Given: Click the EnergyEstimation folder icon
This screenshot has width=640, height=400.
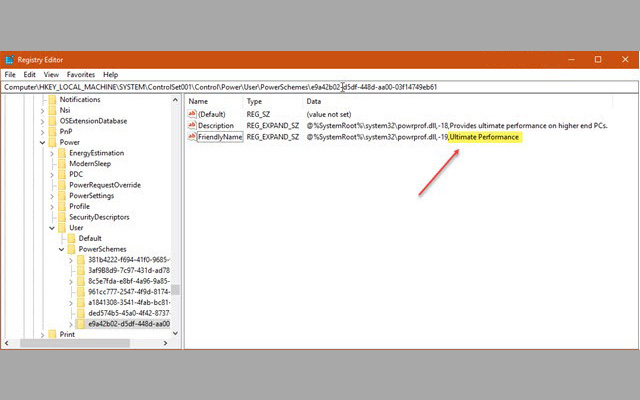Looking at the screenshot, I should (x=62, y=152).
